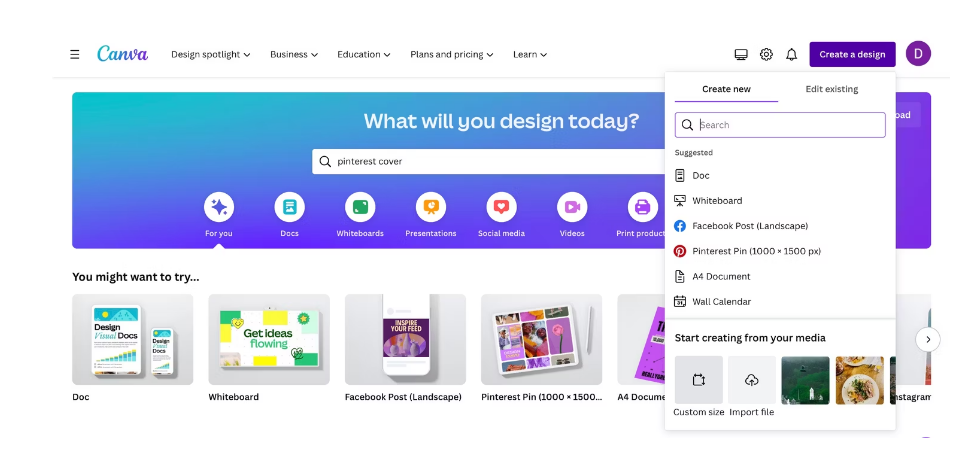Focus the Search field in dropdown
The height and width of the screenshot is (459, 980).
[x=780, y=125]
